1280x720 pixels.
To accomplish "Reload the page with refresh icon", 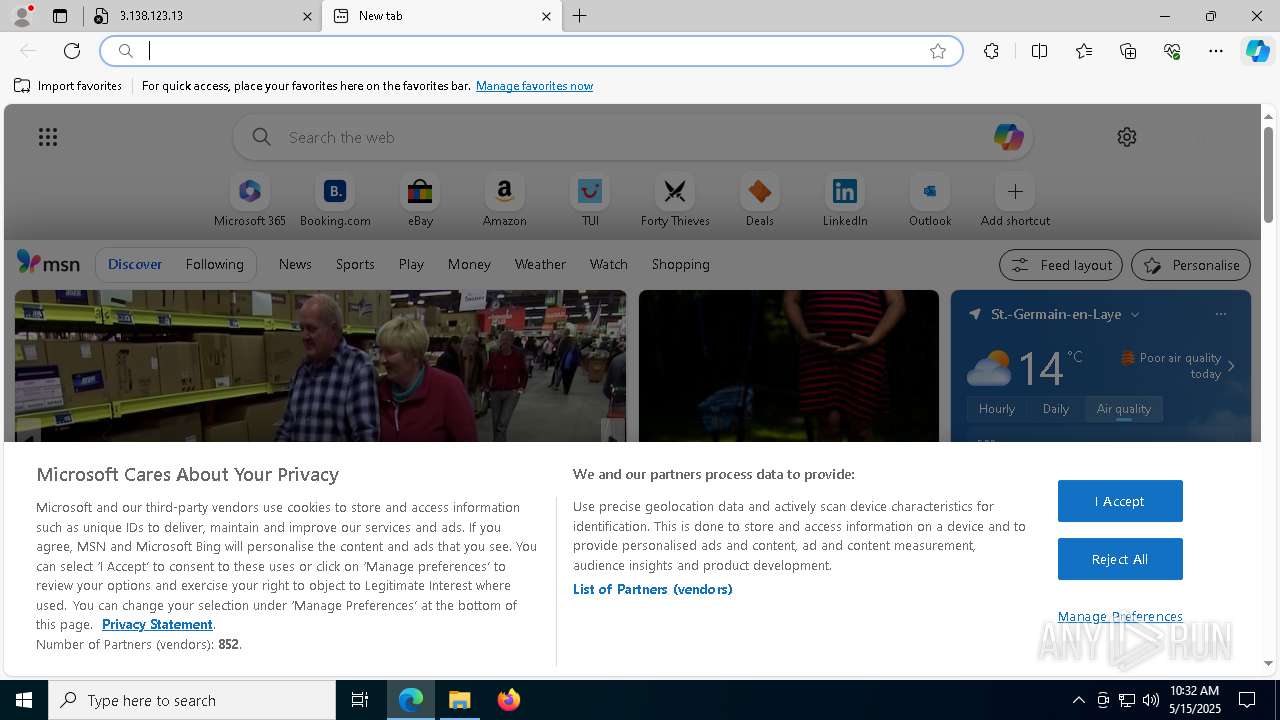I will point(72,51).
